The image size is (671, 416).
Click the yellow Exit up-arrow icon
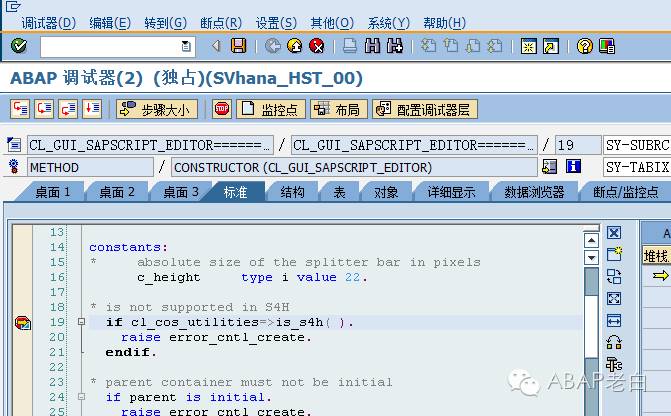tap(295, 46)
